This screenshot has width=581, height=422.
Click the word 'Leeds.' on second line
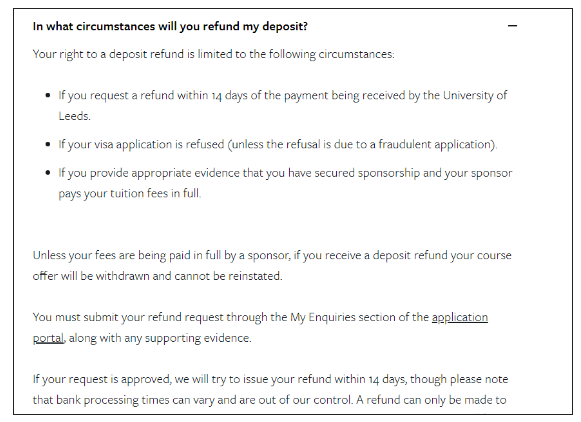[74, 116]
